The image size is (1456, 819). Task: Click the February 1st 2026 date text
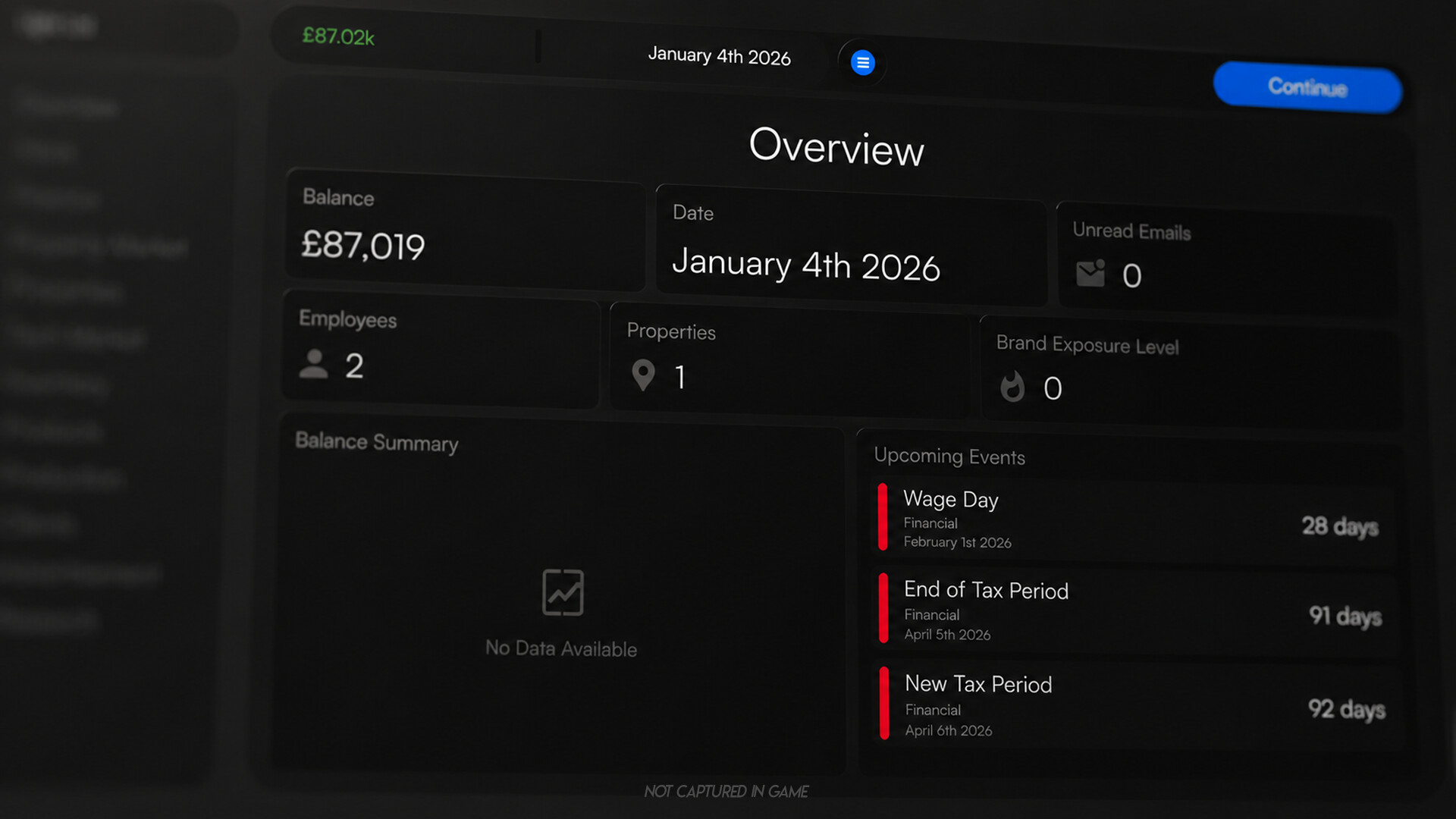[958, 542]
